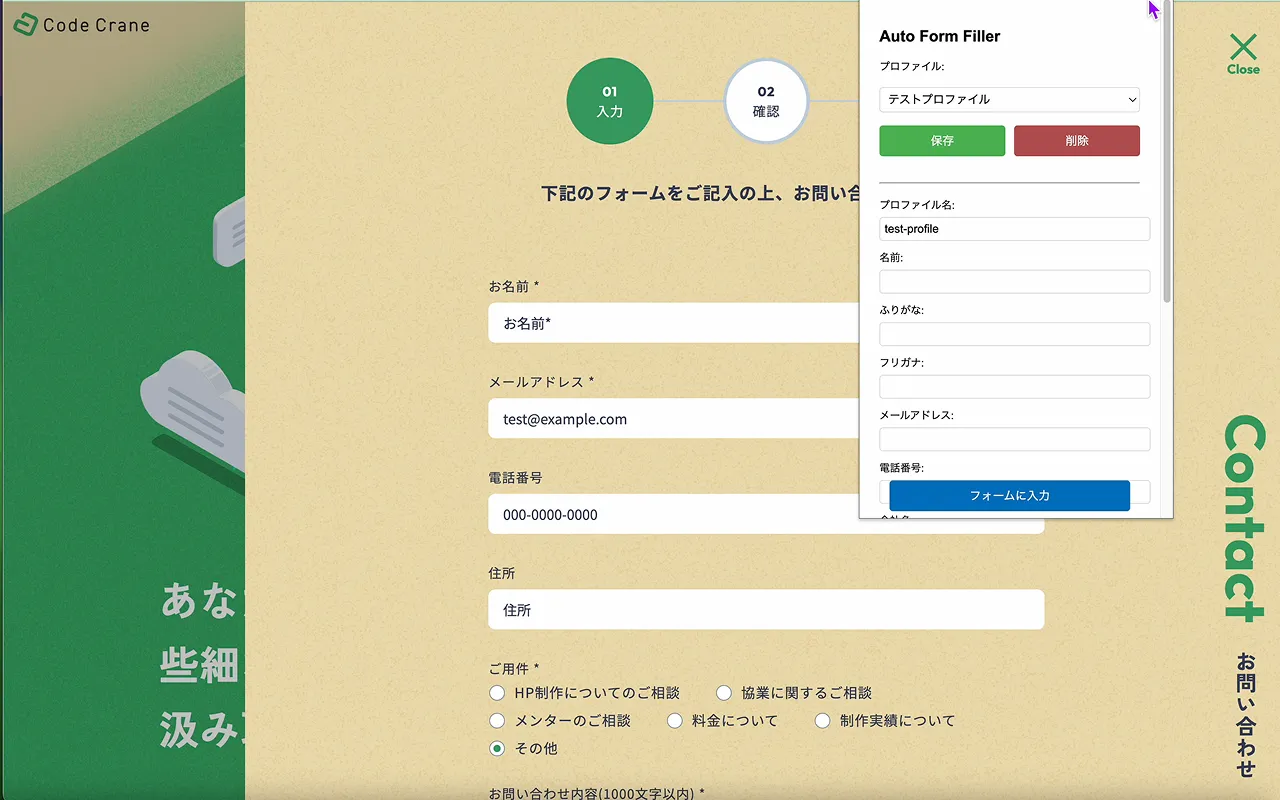Viewport: 1280px width, 800px height.
Task: Select 協業に関するご相談 radio button
Action: (x=725, y=693)
